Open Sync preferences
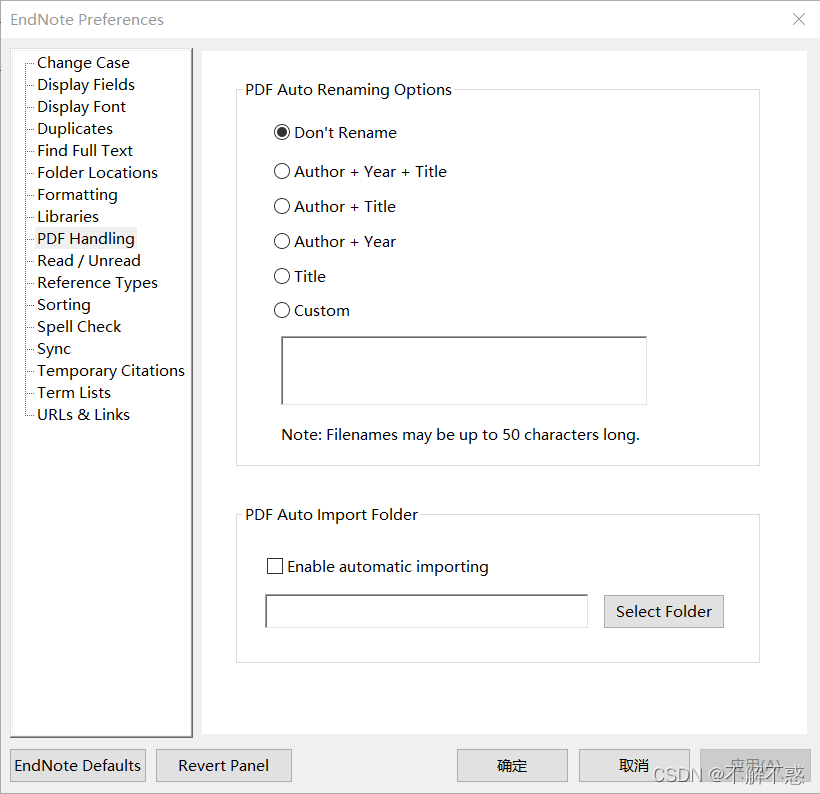Viewport: 820px width, 794px height. tap(54, 348)
